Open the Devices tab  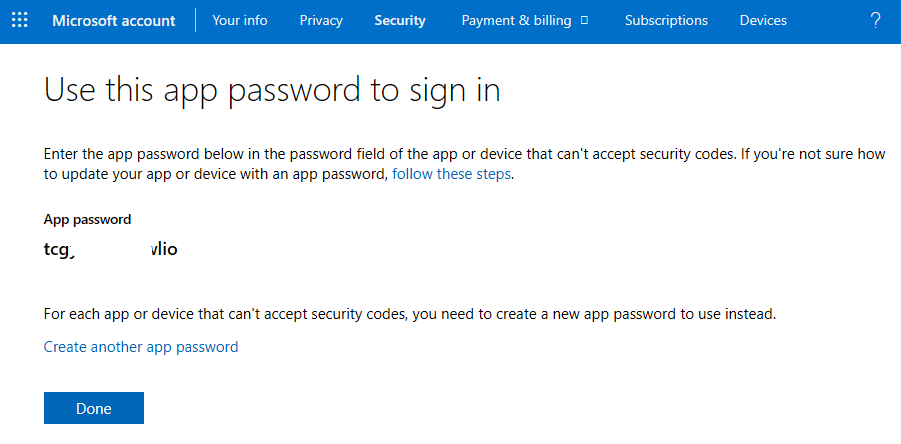click(x=763, y=20)
